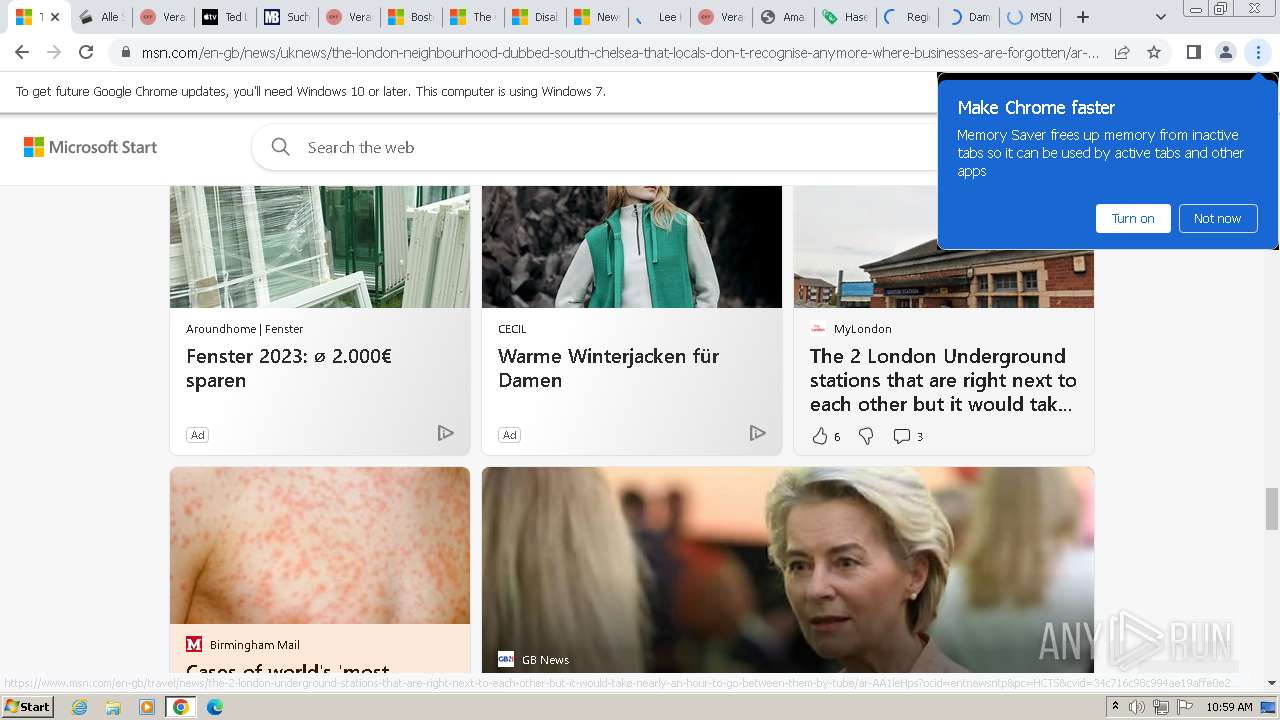Switch to the 'Alle' tab

(x=100, y=17)
